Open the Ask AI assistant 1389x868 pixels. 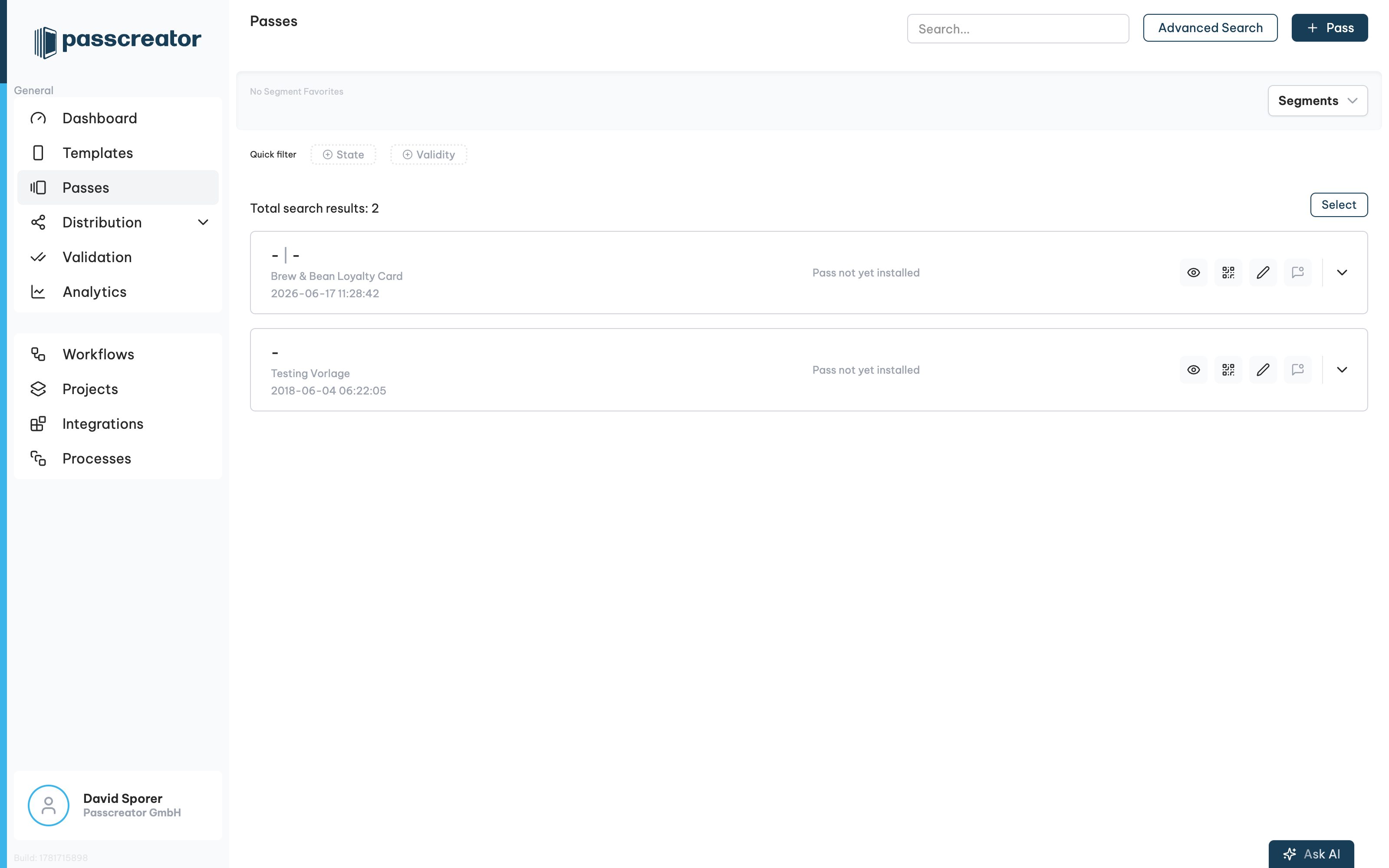1311,854
